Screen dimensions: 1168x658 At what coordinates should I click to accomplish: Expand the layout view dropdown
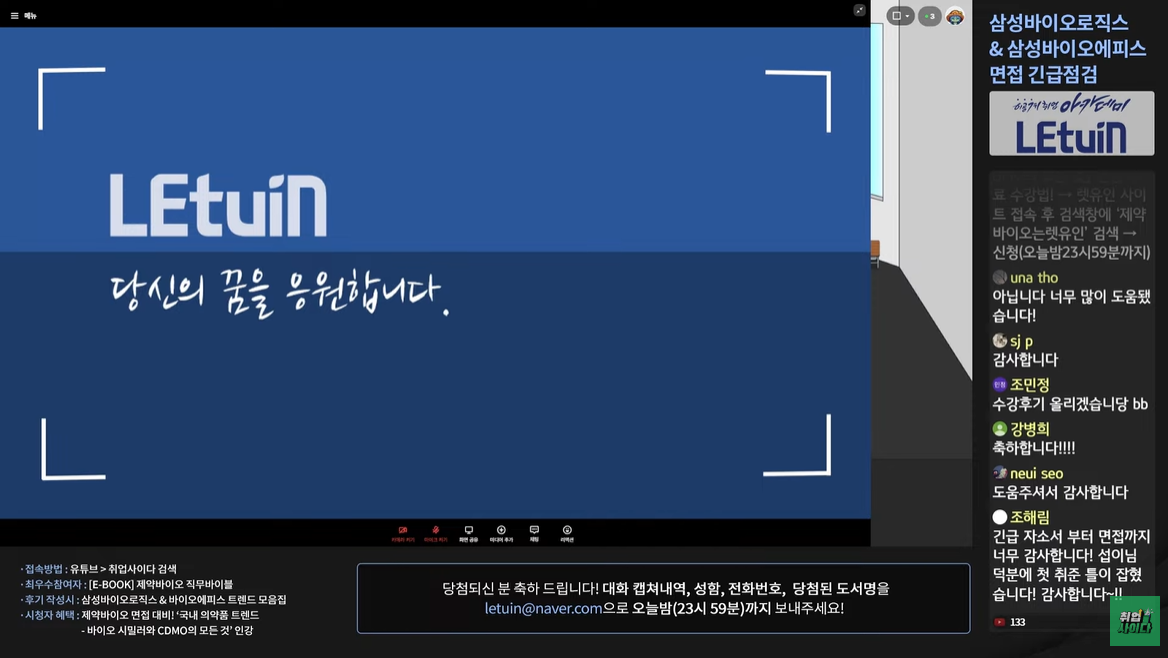[x=900, y=16]
